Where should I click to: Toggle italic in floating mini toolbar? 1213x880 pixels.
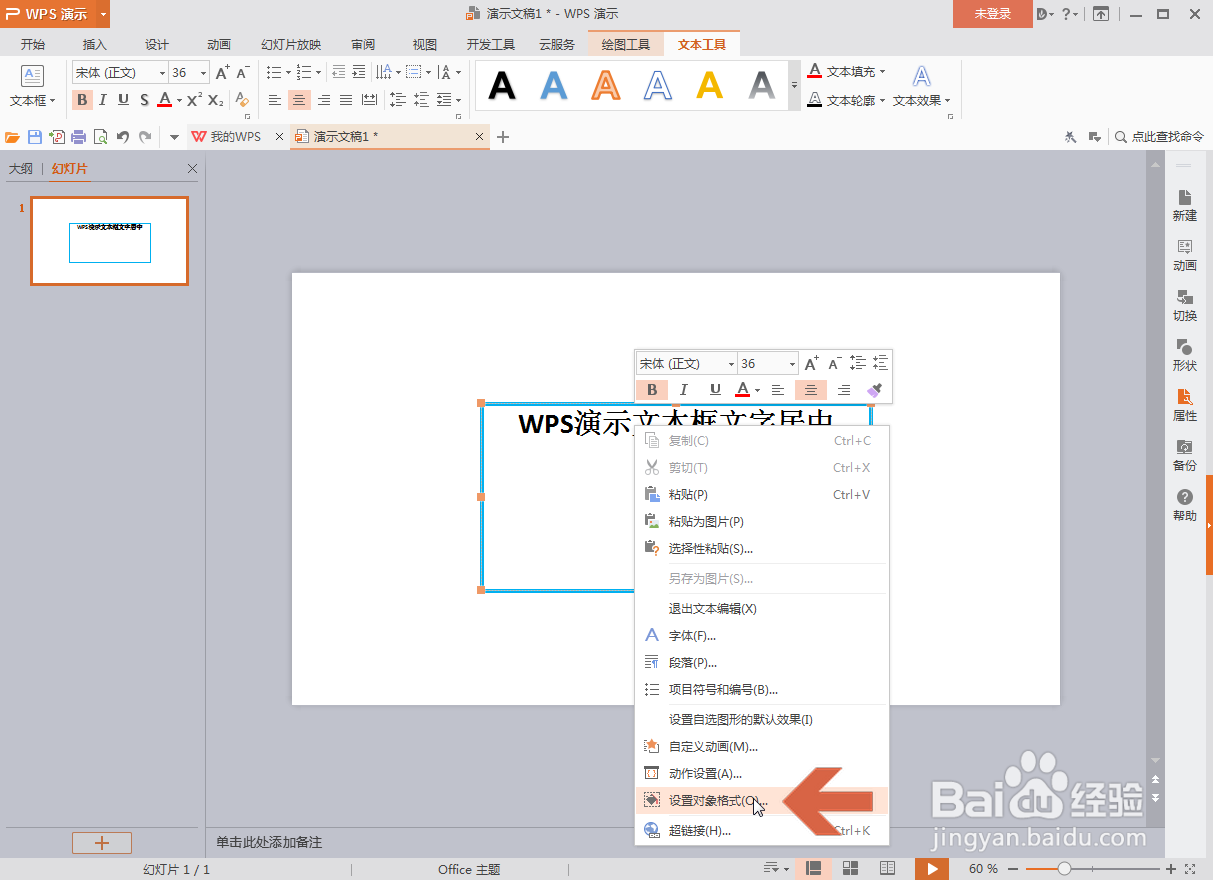[x=684, y=390]
